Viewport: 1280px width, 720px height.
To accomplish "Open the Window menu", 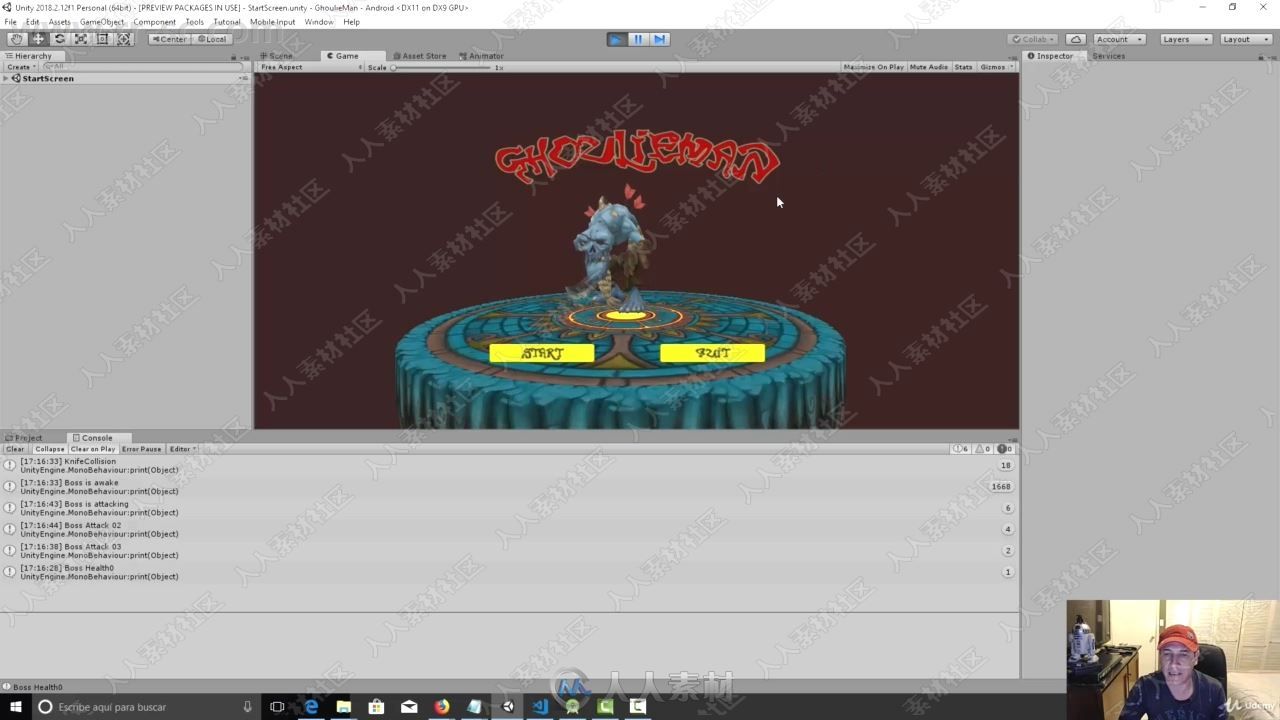I will (x=319, y=22).
